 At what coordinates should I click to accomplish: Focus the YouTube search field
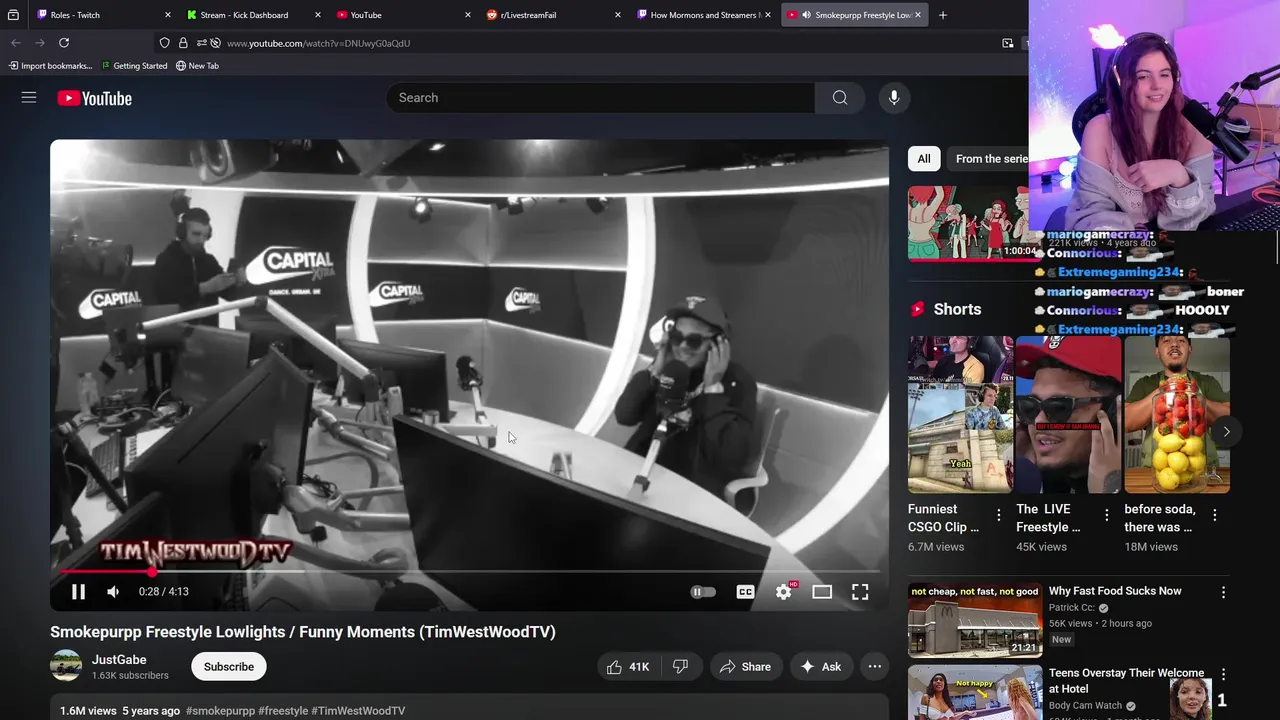600,97
